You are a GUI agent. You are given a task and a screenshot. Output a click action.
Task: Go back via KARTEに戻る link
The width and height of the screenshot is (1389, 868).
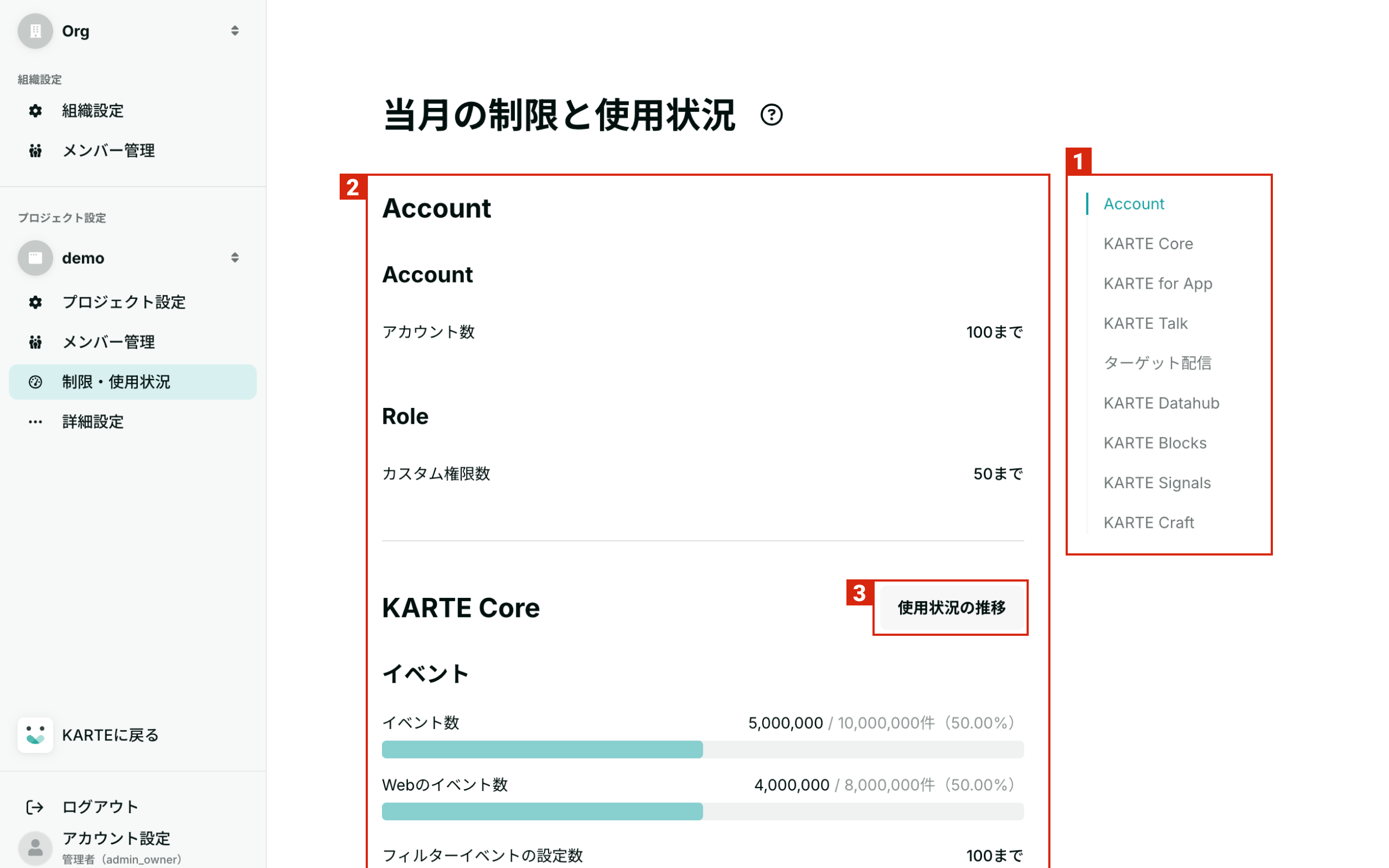click(x=110, y=735)
